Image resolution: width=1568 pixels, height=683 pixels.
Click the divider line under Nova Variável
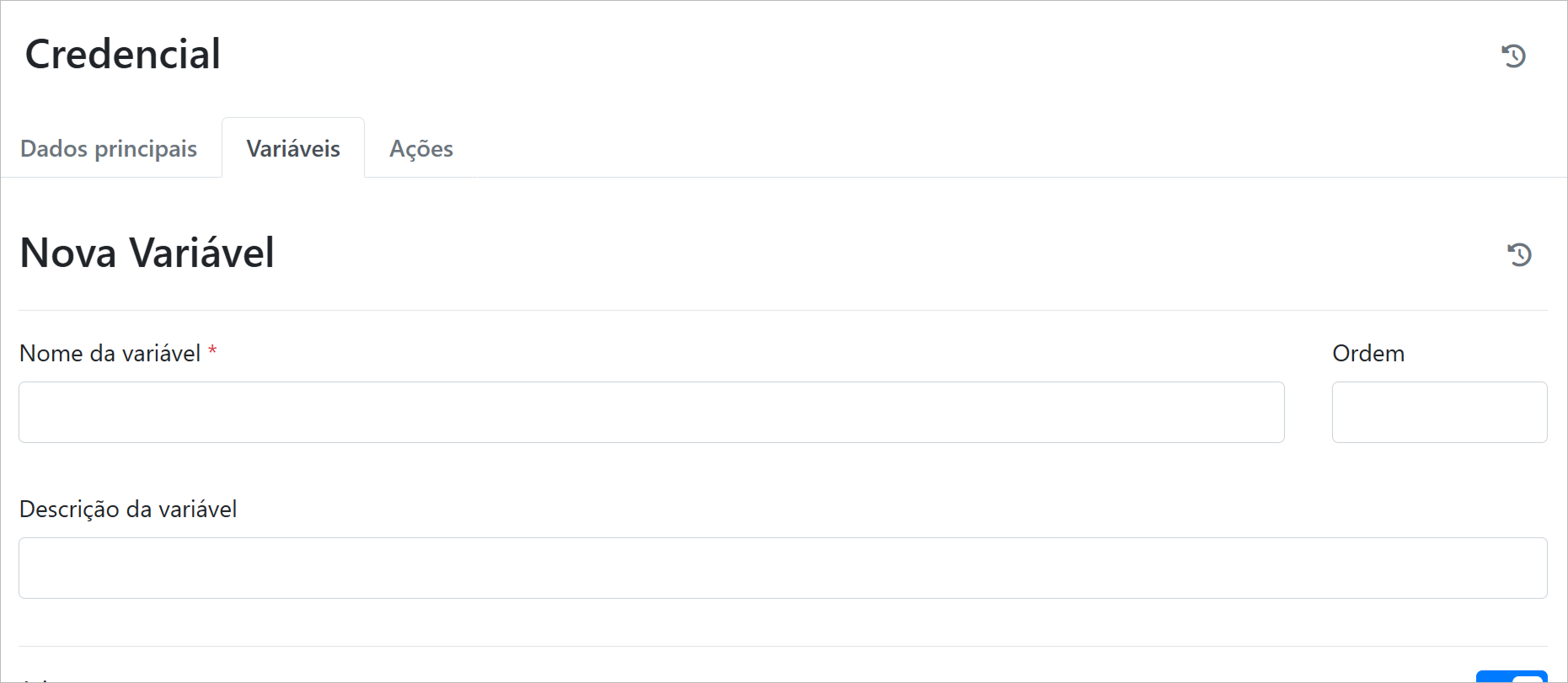click(782, 311)
